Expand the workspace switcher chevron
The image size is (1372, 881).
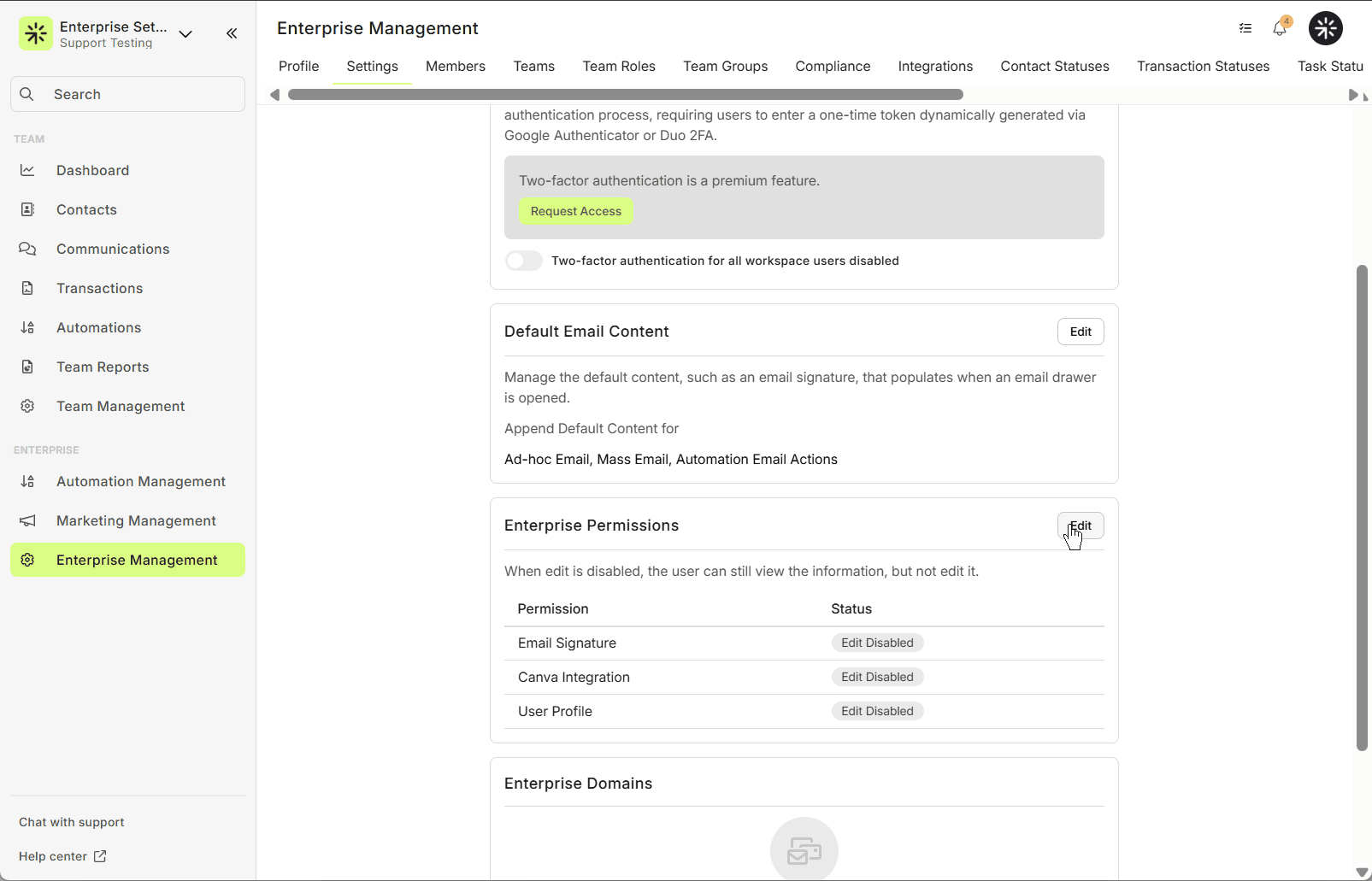click(x=185, y=34)
